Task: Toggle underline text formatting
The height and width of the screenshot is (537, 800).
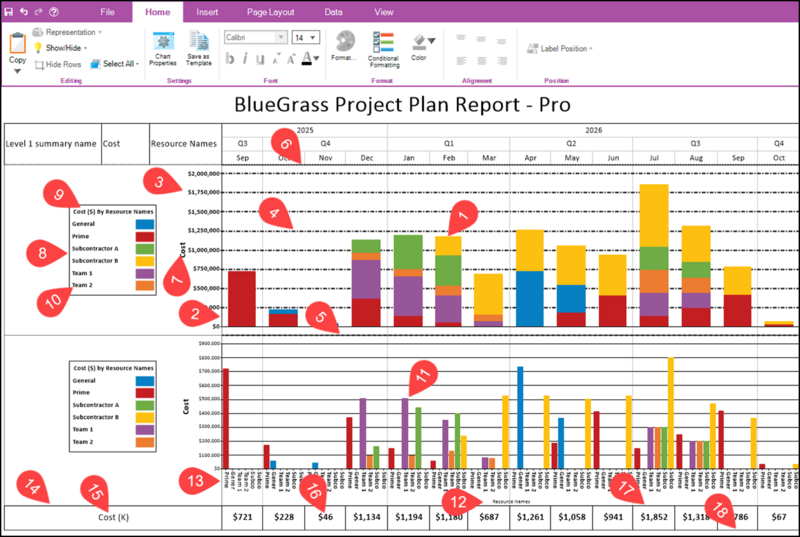Action: click(x=260, y=59)
